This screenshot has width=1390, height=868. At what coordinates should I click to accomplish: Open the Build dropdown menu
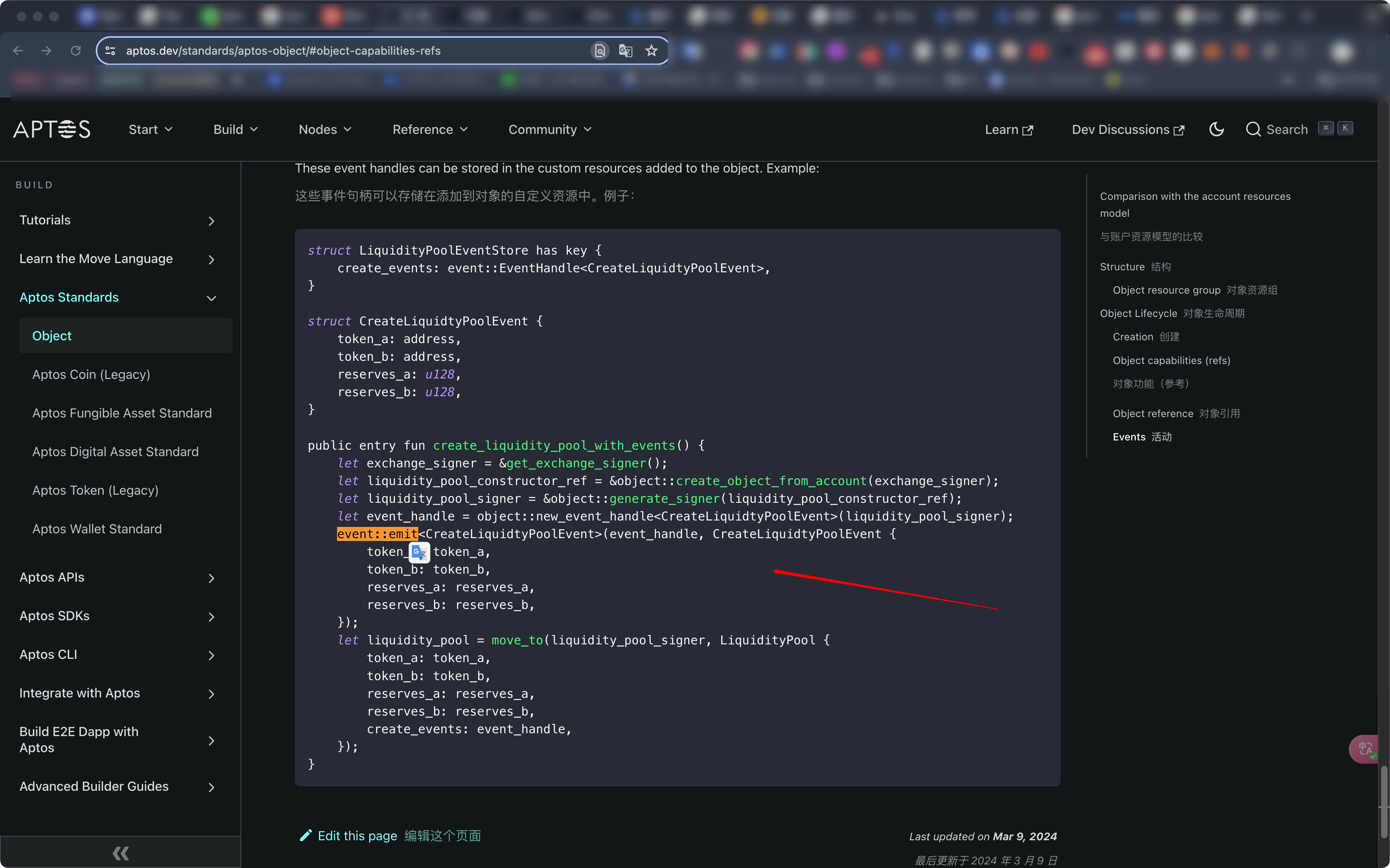coord(235,129)
